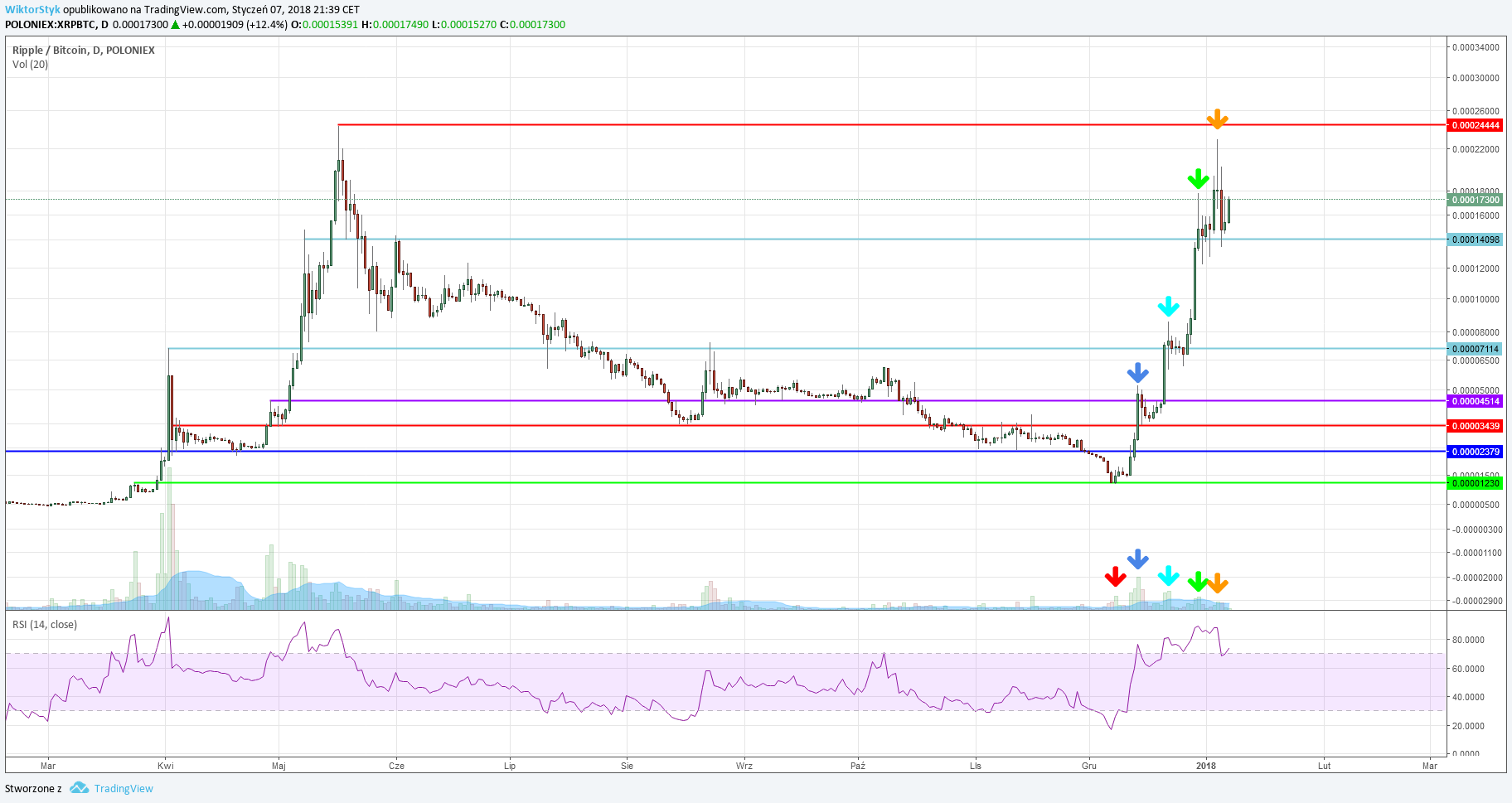Image resolution: width=1512 pixels, height=803 pixels.
Task: Click the green 0.00001230 price label
Action: (1475, 483)
